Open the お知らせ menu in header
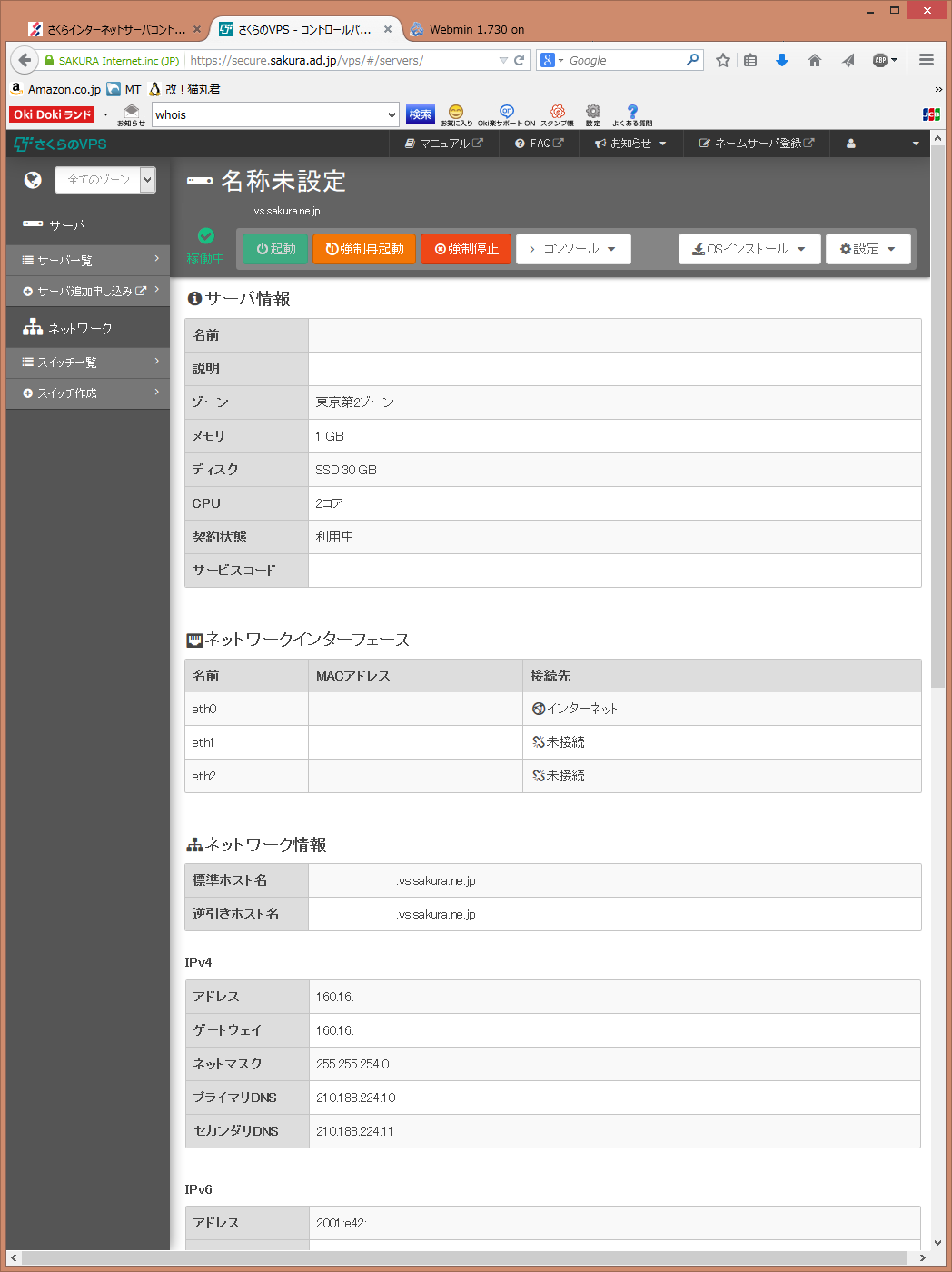952x1272 pixels. tap(630, 144)
